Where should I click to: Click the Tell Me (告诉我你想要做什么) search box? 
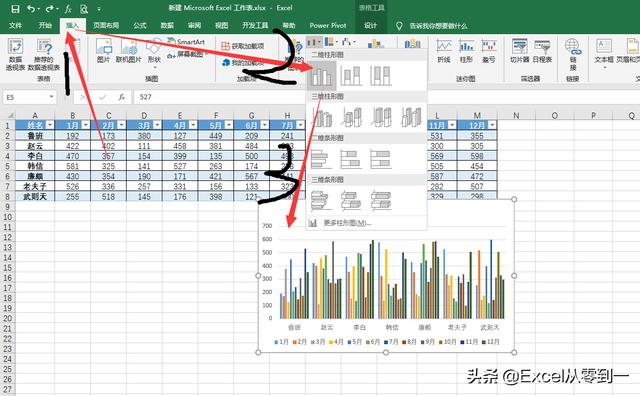point(438,26)
